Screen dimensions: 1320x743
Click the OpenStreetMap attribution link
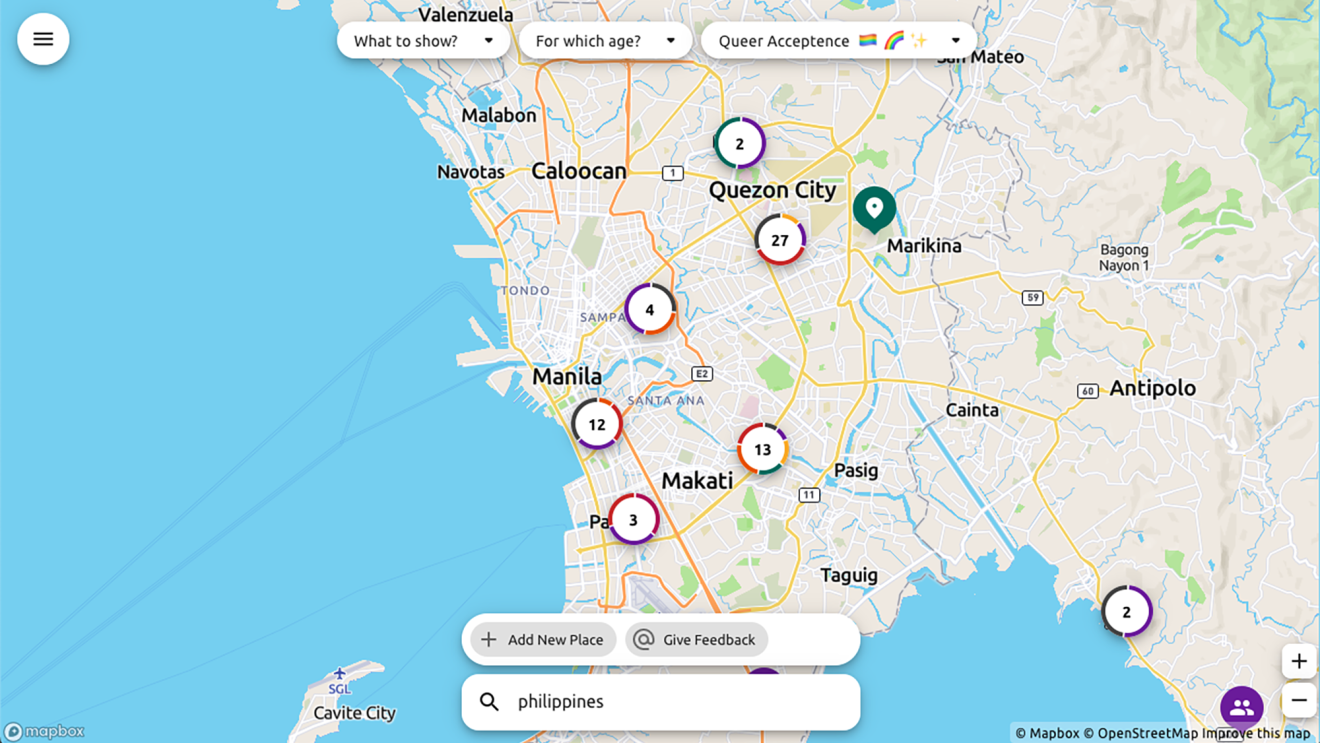pos(1144,732)
